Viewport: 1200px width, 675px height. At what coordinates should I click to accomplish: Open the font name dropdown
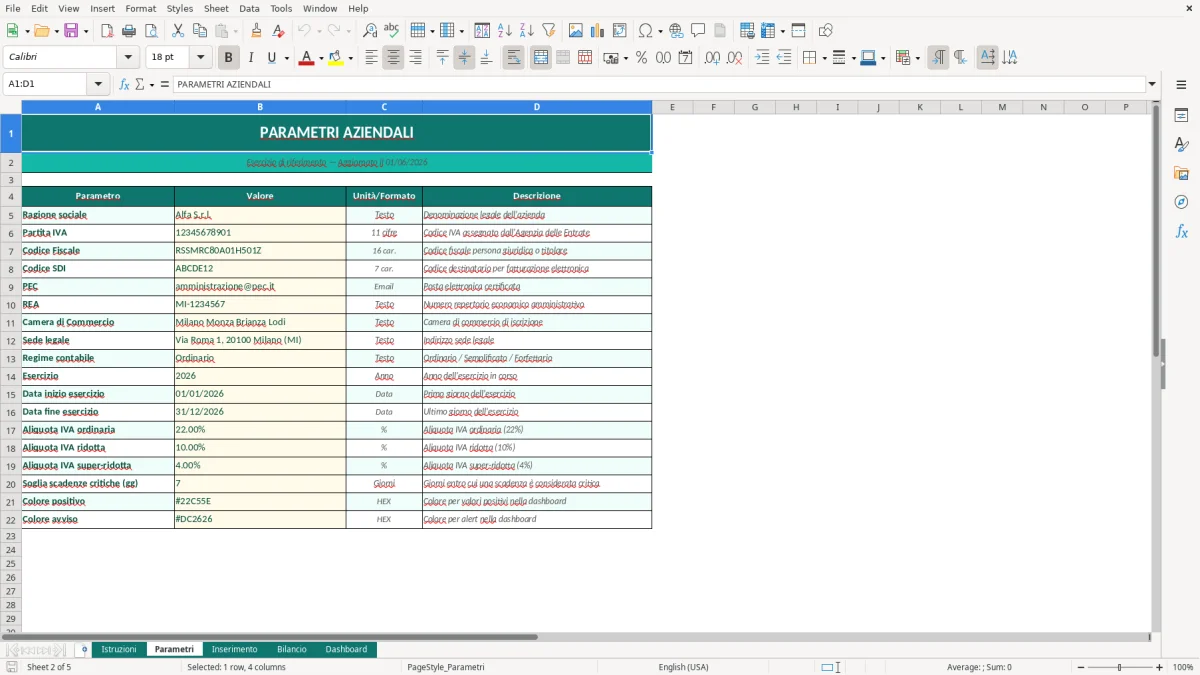point(128,58)
